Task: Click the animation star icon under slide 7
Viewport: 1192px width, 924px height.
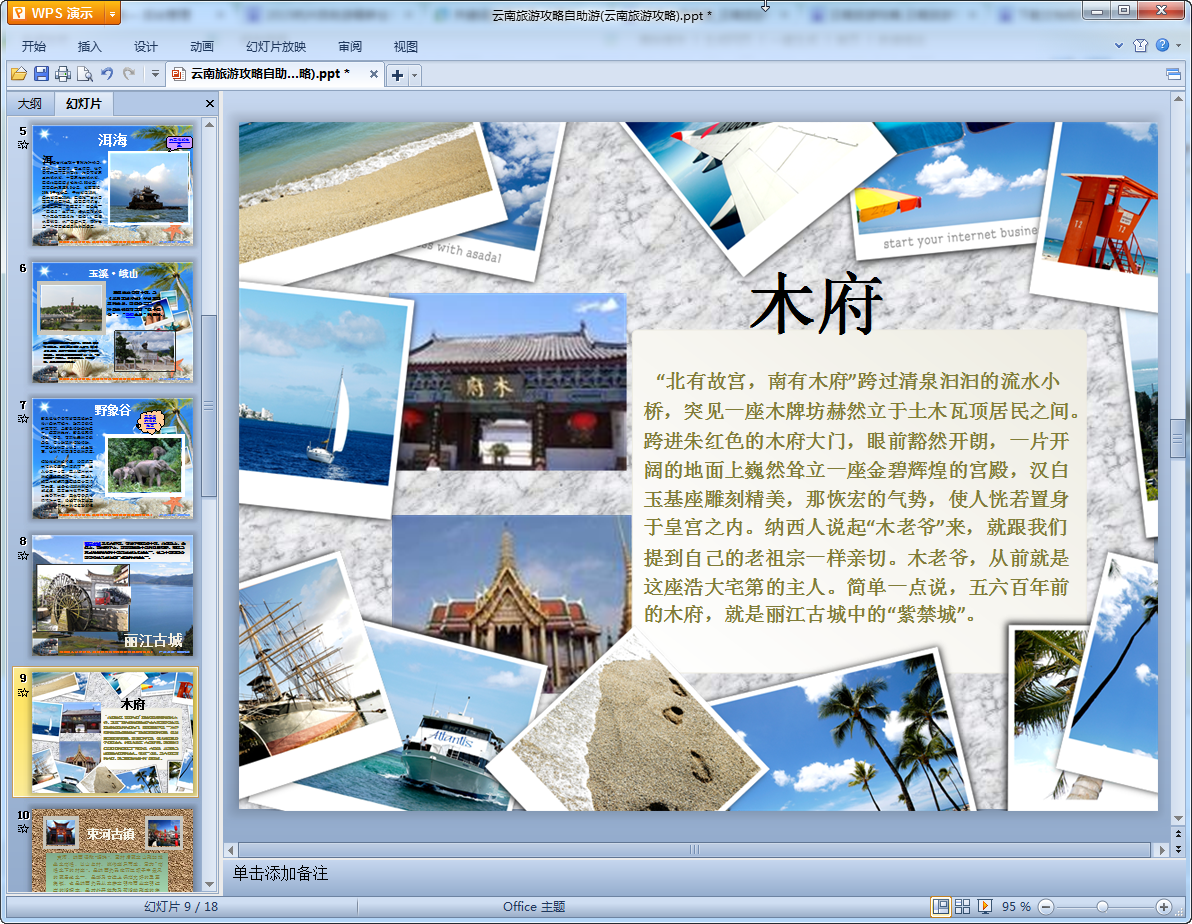Action: coord(23,418)
